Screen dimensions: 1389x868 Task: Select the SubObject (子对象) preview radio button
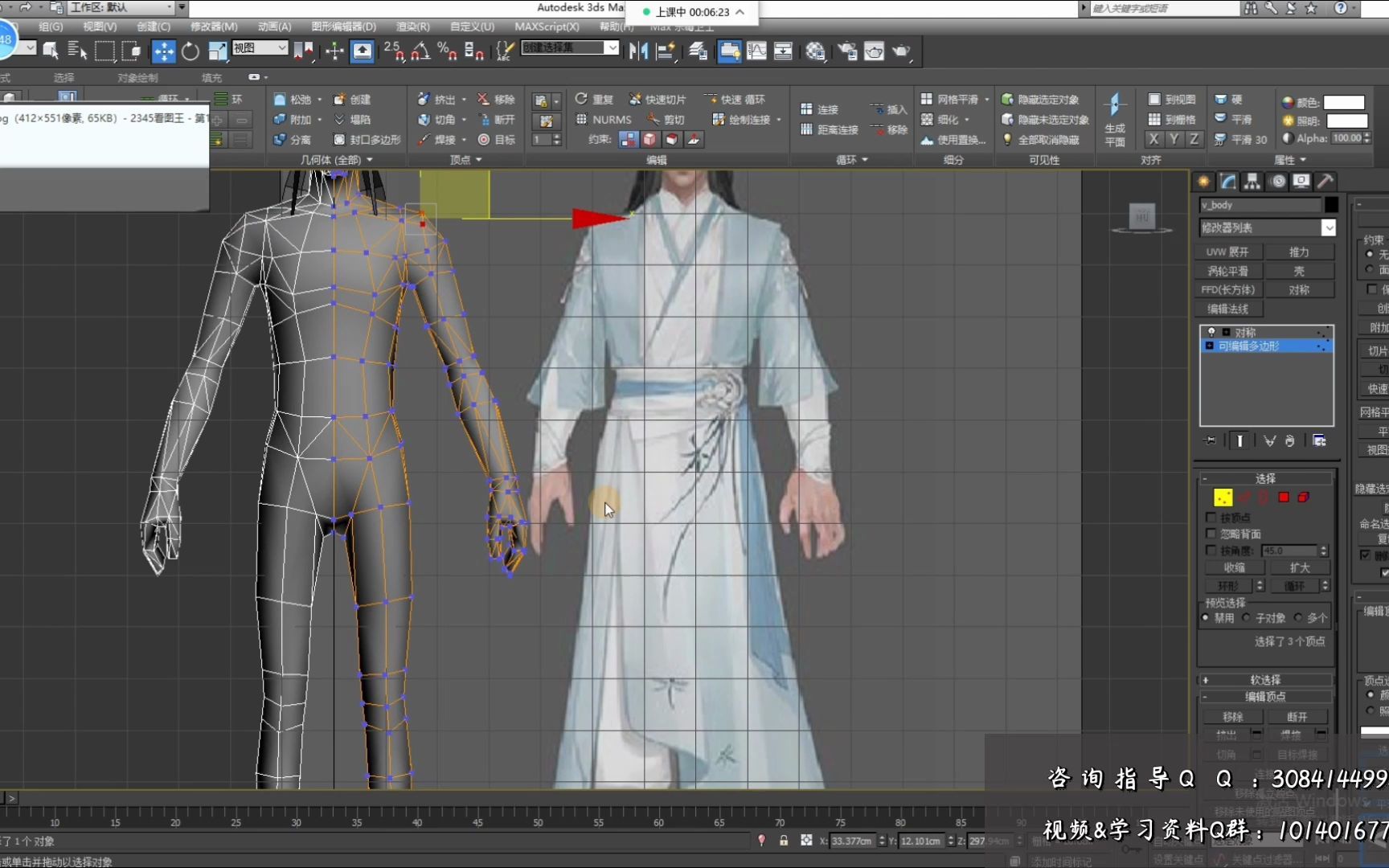[x=1247, y=618]
